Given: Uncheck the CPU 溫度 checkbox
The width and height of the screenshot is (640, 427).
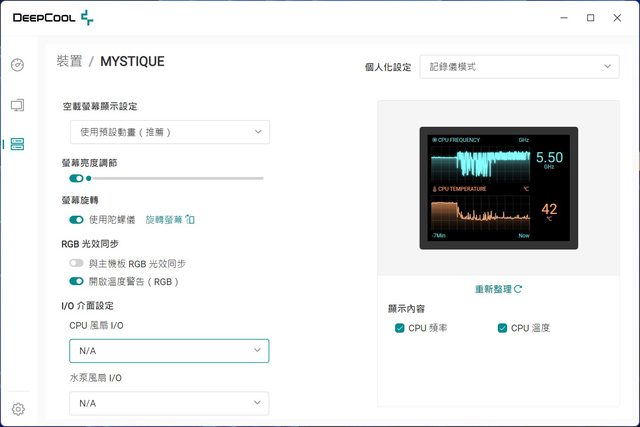Looking at the screenshot, I should point(502,328).
